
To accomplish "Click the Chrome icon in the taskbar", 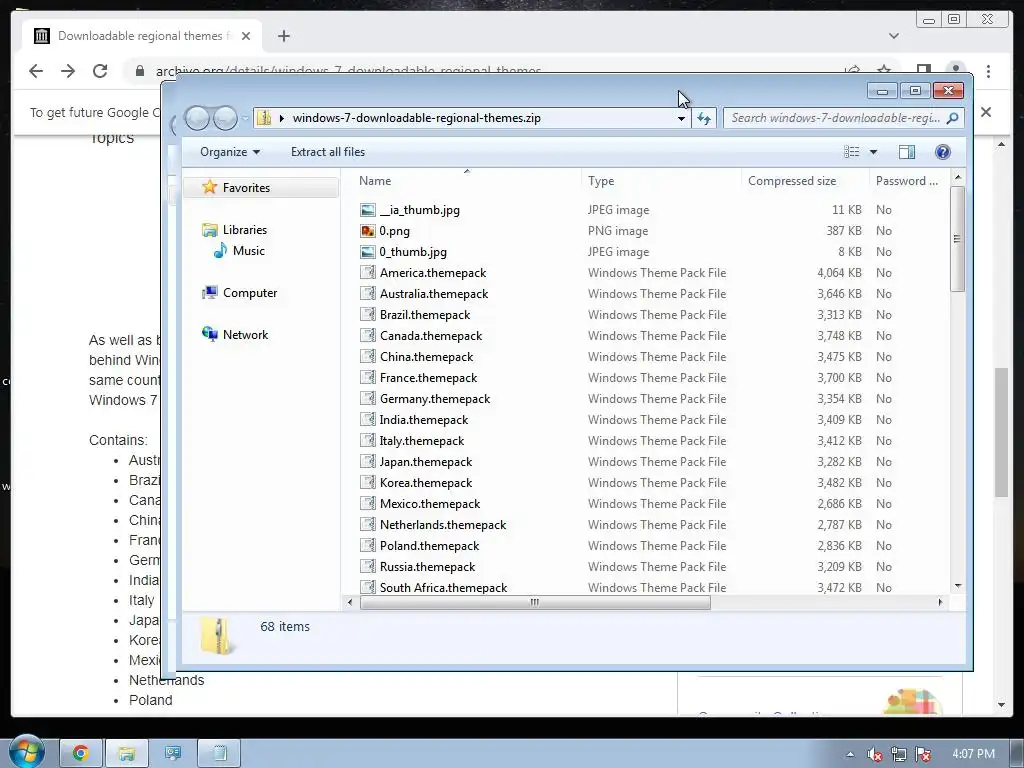I will [81, 754].
